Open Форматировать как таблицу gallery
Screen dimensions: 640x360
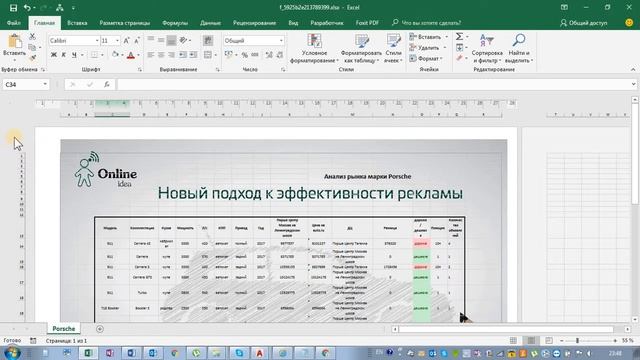(361, 49)
